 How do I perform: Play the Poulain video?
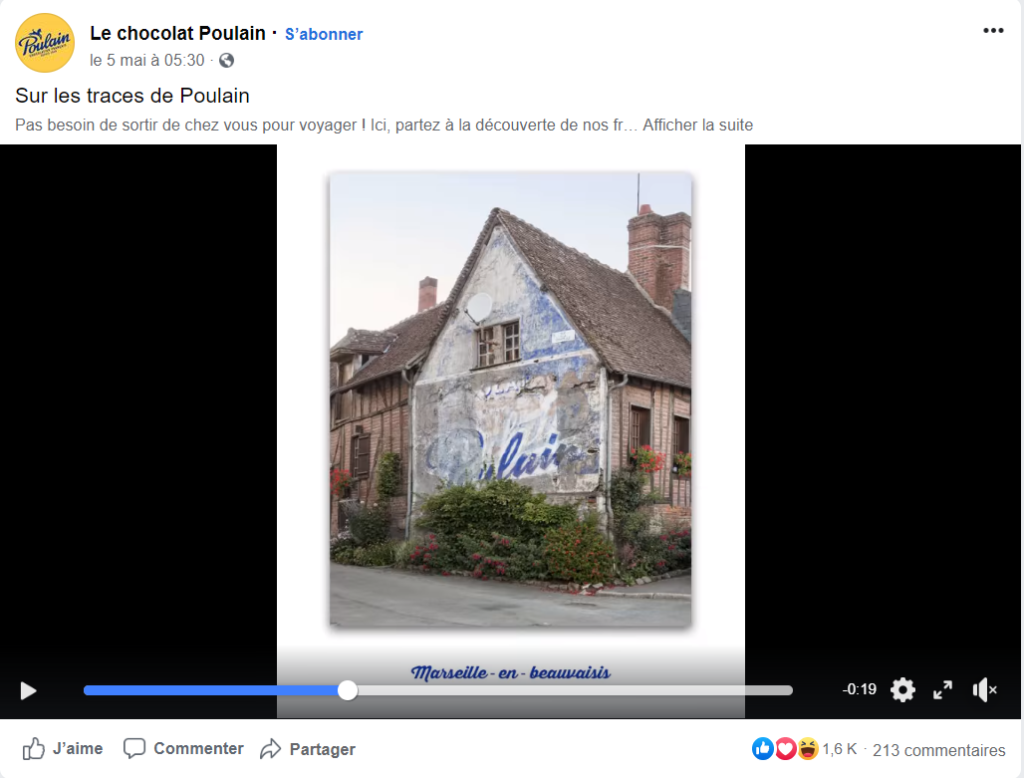[x=28, y=690]
